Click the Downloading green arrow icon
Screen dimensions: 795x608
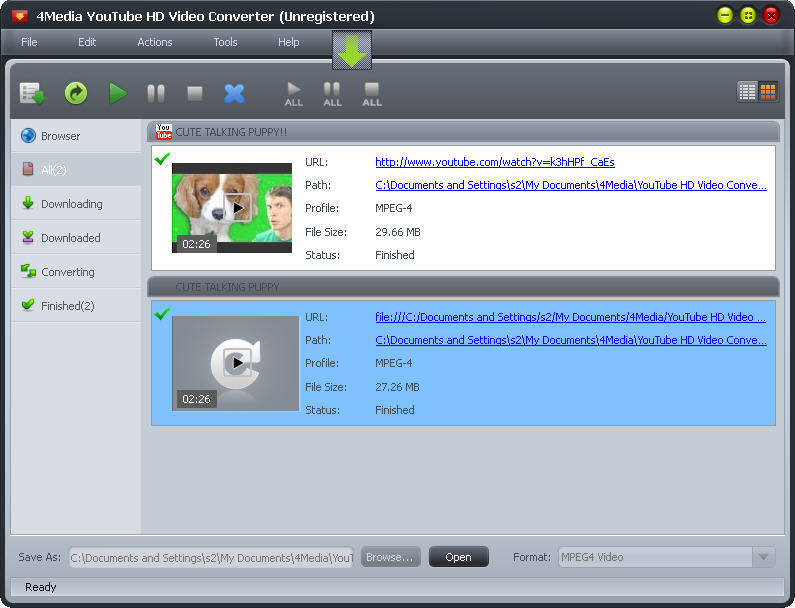pyautogui.click(x=28, y=203)
